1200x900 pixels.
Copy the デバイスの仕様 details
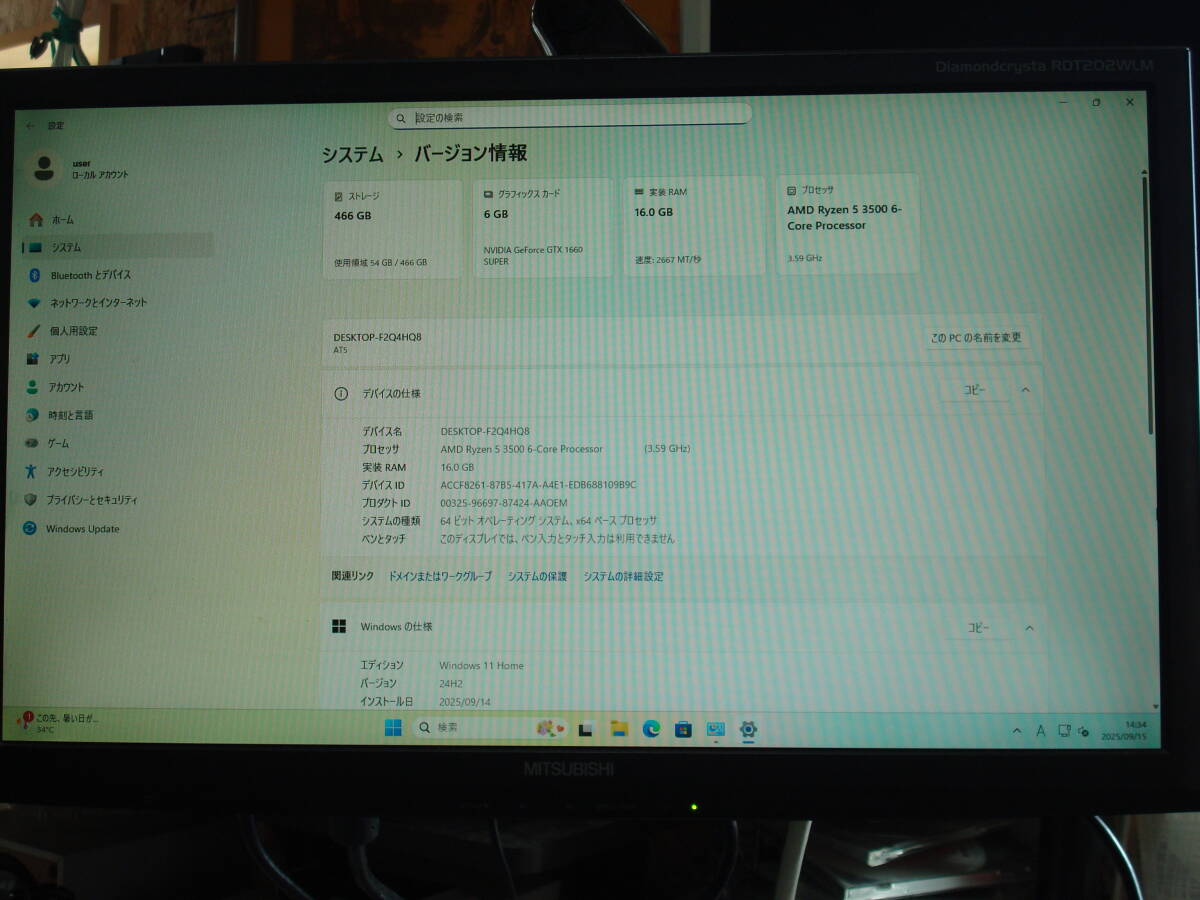pyautogui.click(x=975, y=391)
